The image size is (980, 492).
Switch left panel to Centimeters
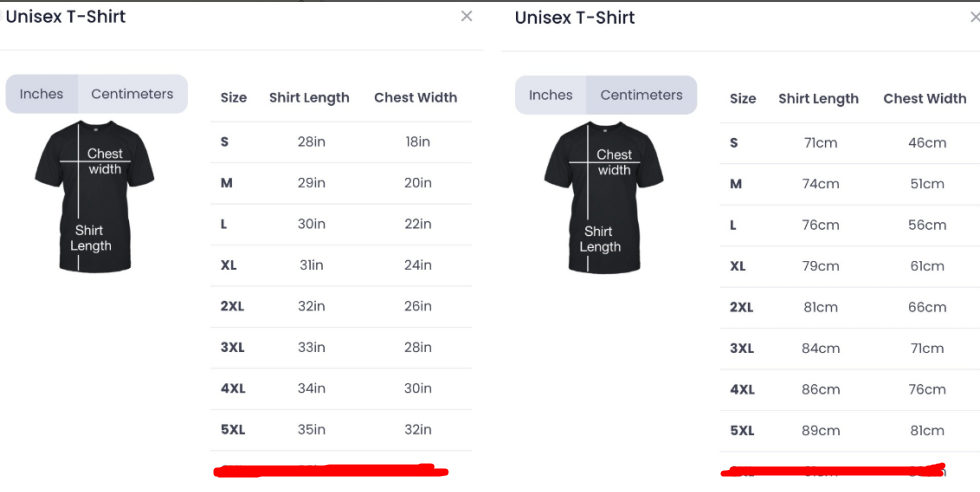tap(132, 94)
